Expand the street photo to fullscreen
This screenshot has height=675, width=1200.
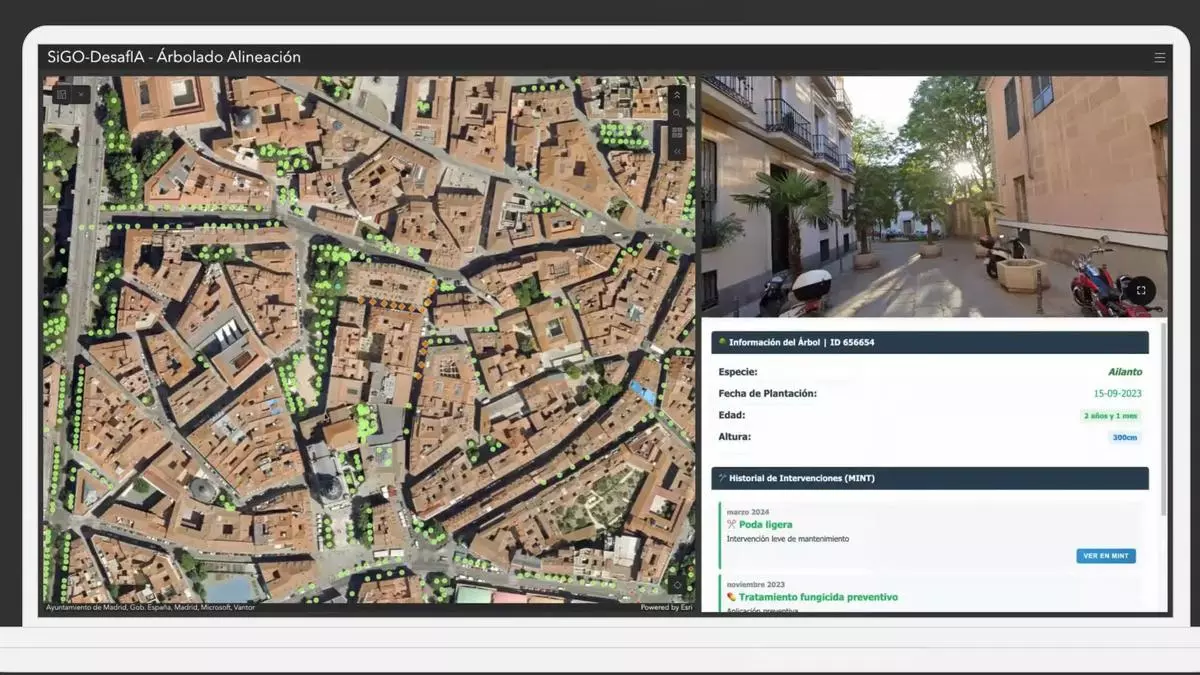tap(1141, 290)
